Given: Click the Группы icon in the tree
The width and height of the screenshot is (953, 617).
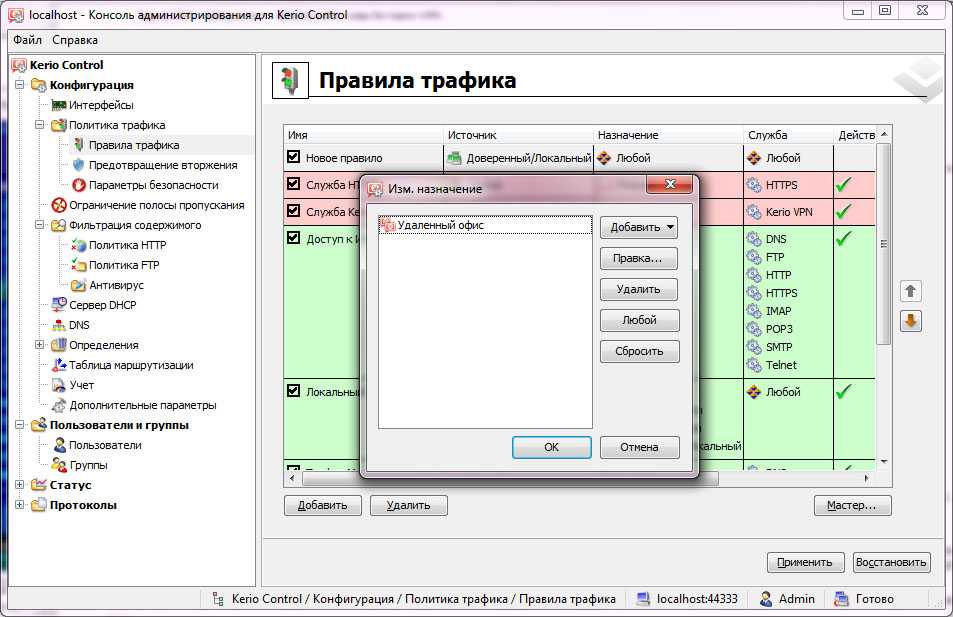Looking at the screenshot, I should click(59, 465).
